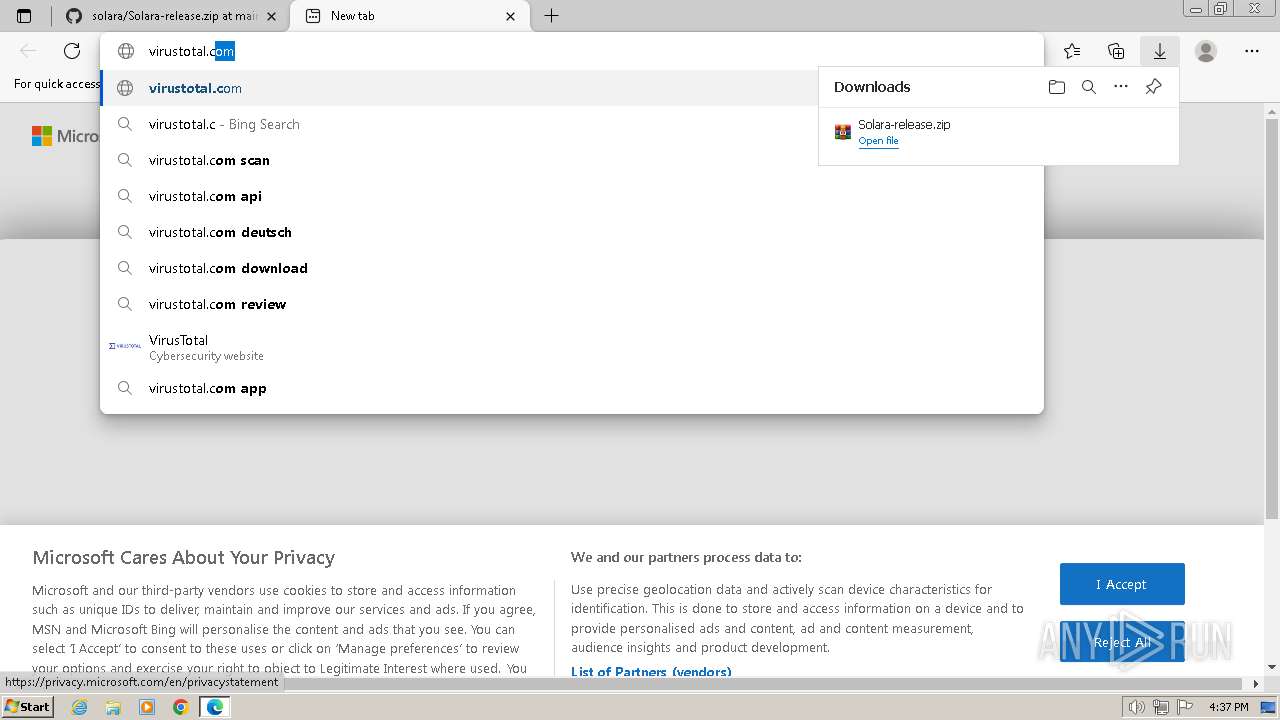Click the address bar with virustotal.com typed
Viewport: 1280px width, 720px height.
(572, 51)
